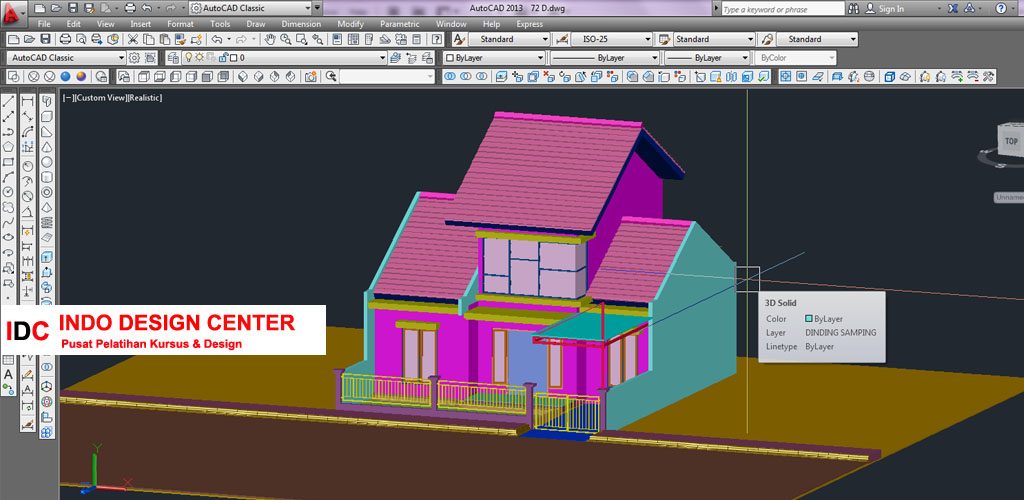Open the Format menu
The height and width of the screenshot is (500, 1024).
click(x=180, y=24)
